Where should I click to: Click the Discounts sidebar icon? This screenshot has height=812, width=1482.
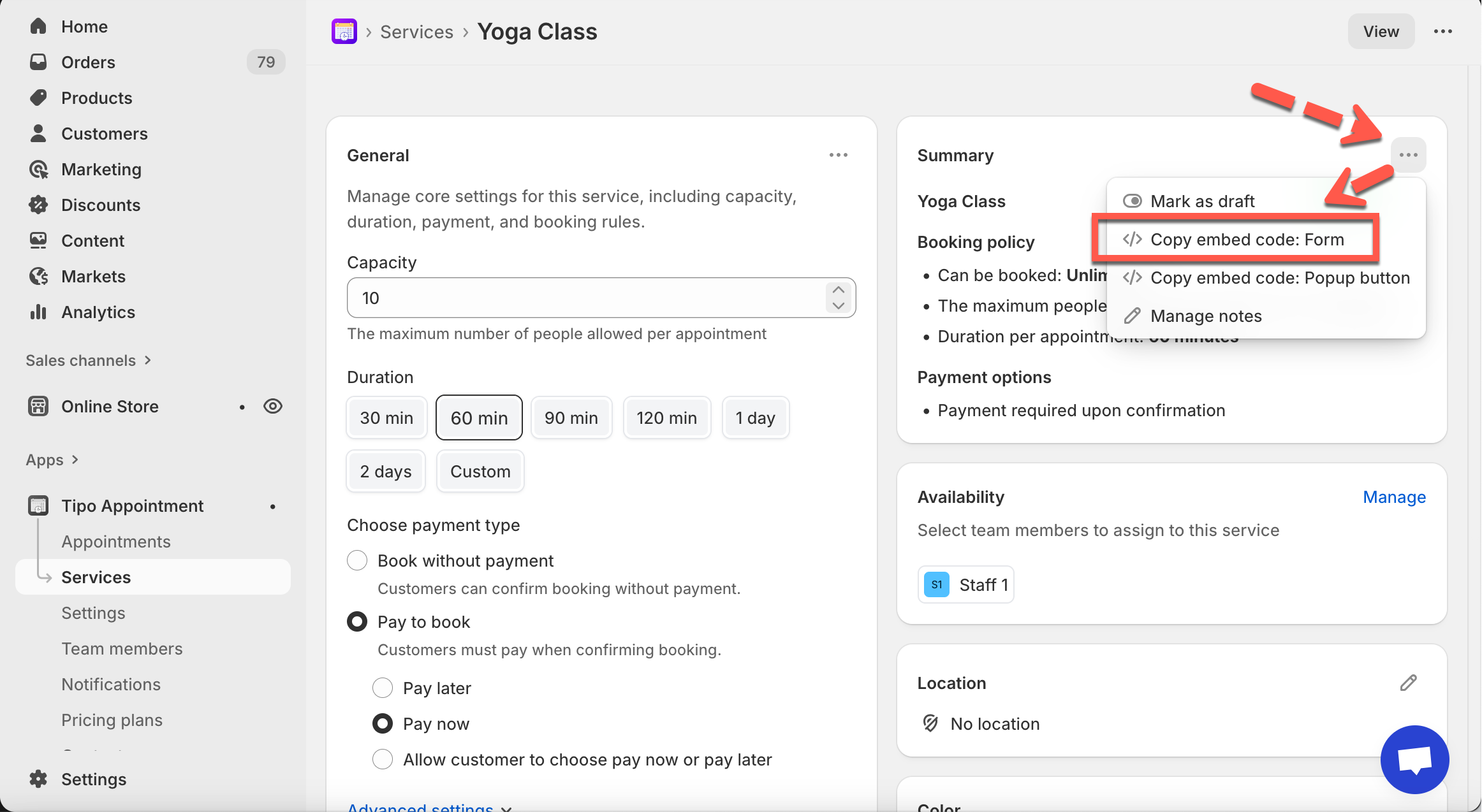38,205
